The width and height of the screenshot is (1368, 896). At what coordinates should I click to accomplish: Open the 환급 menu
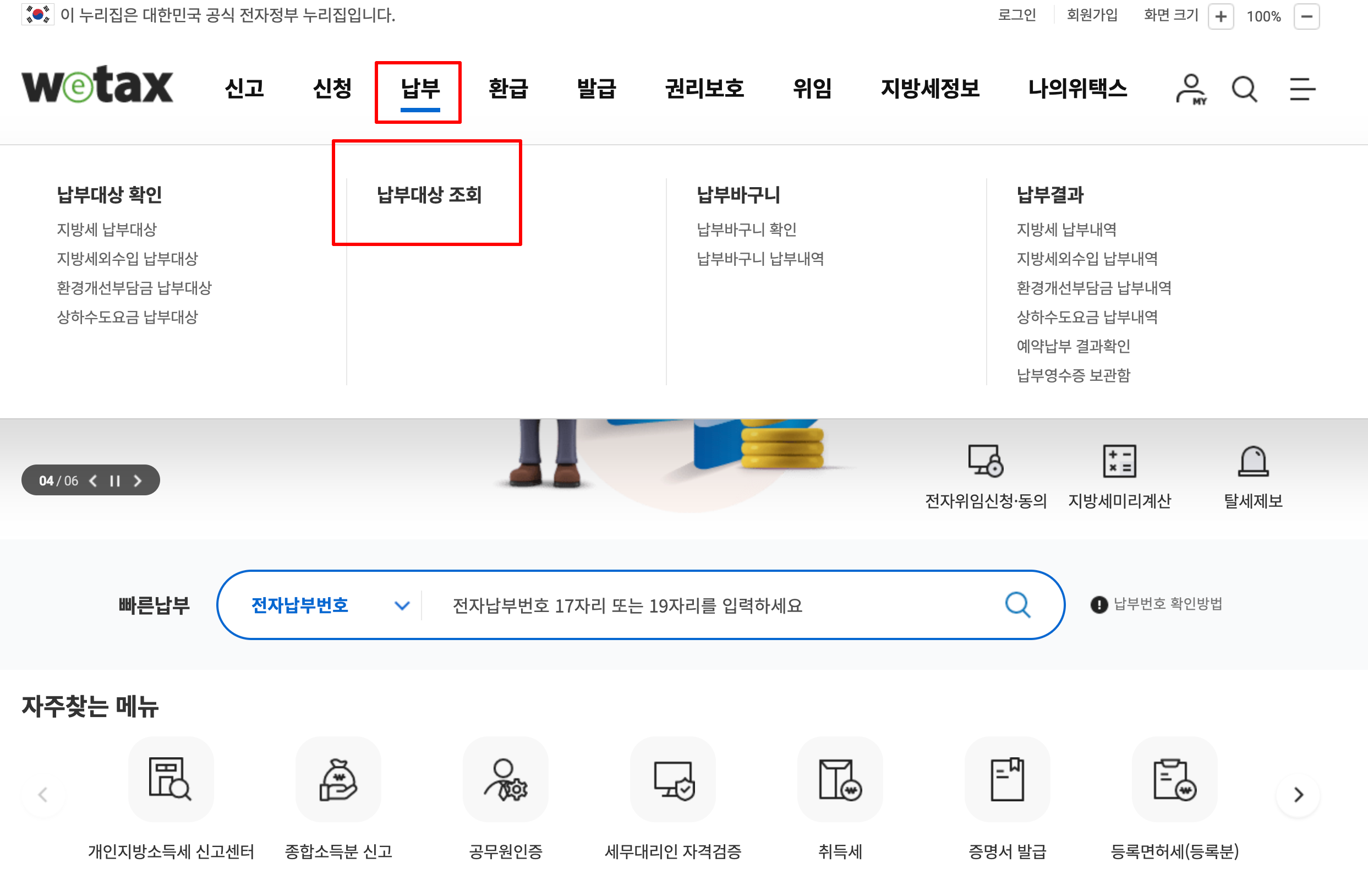(x=508, y=89)
